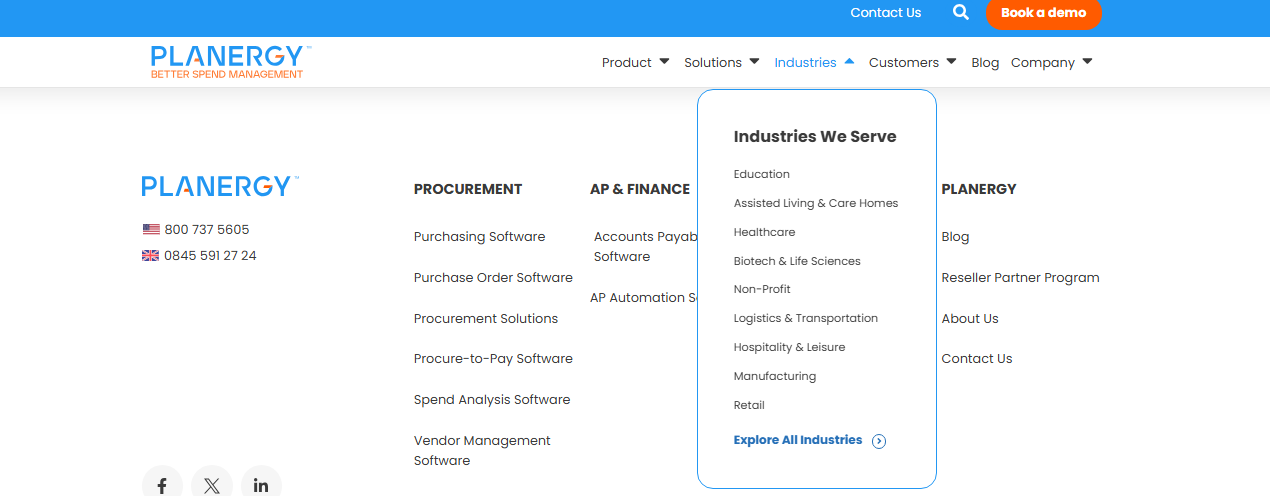Image resolution: width=1270 pixels, height=496 pixels.
Task: Open the AP Automation Software link
Action: coord(643,298)
